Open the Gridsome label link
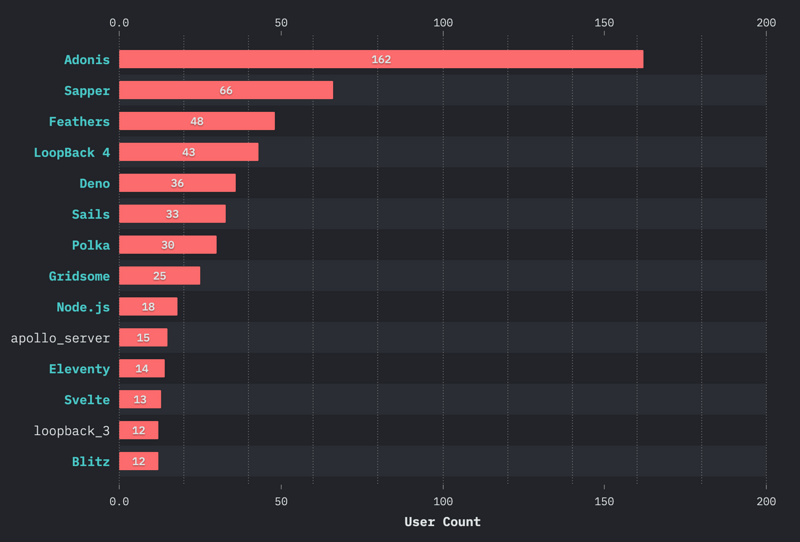The height and width of the screenshot is (542, 800). [x=79, y=276]
